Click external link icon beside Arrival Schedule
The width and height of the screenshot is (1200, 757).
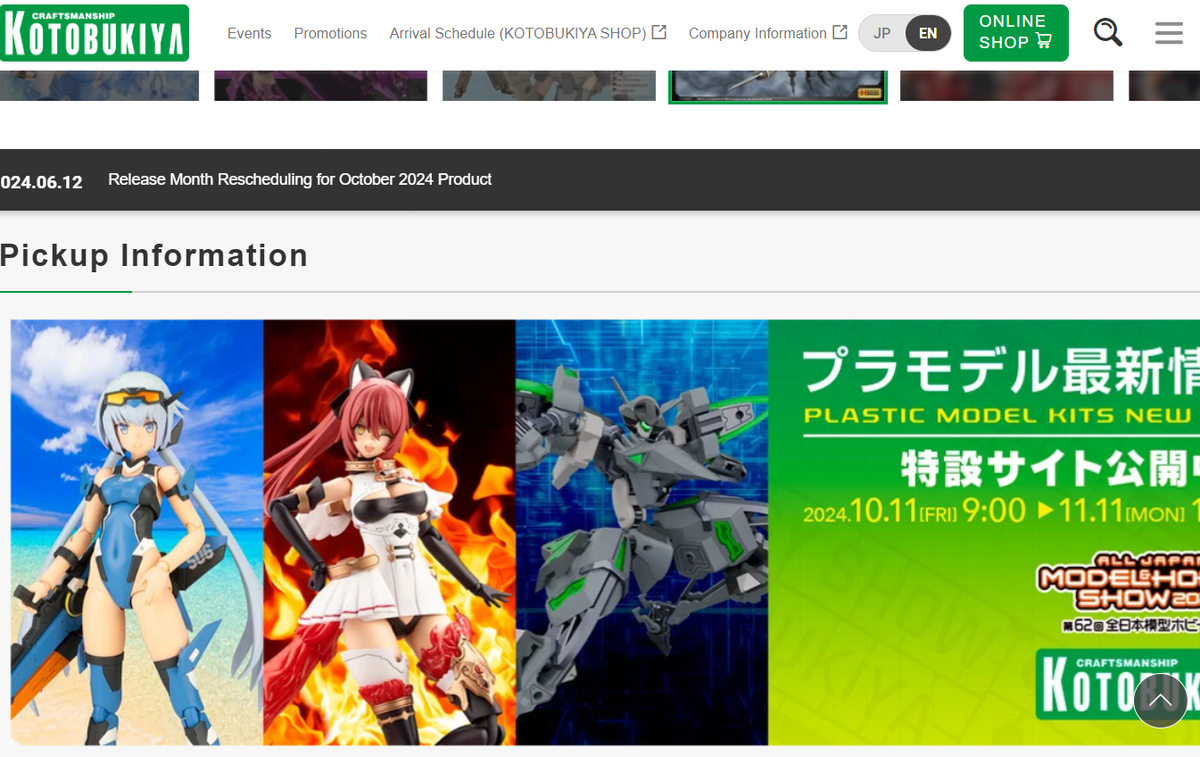[x=659, y=32]
